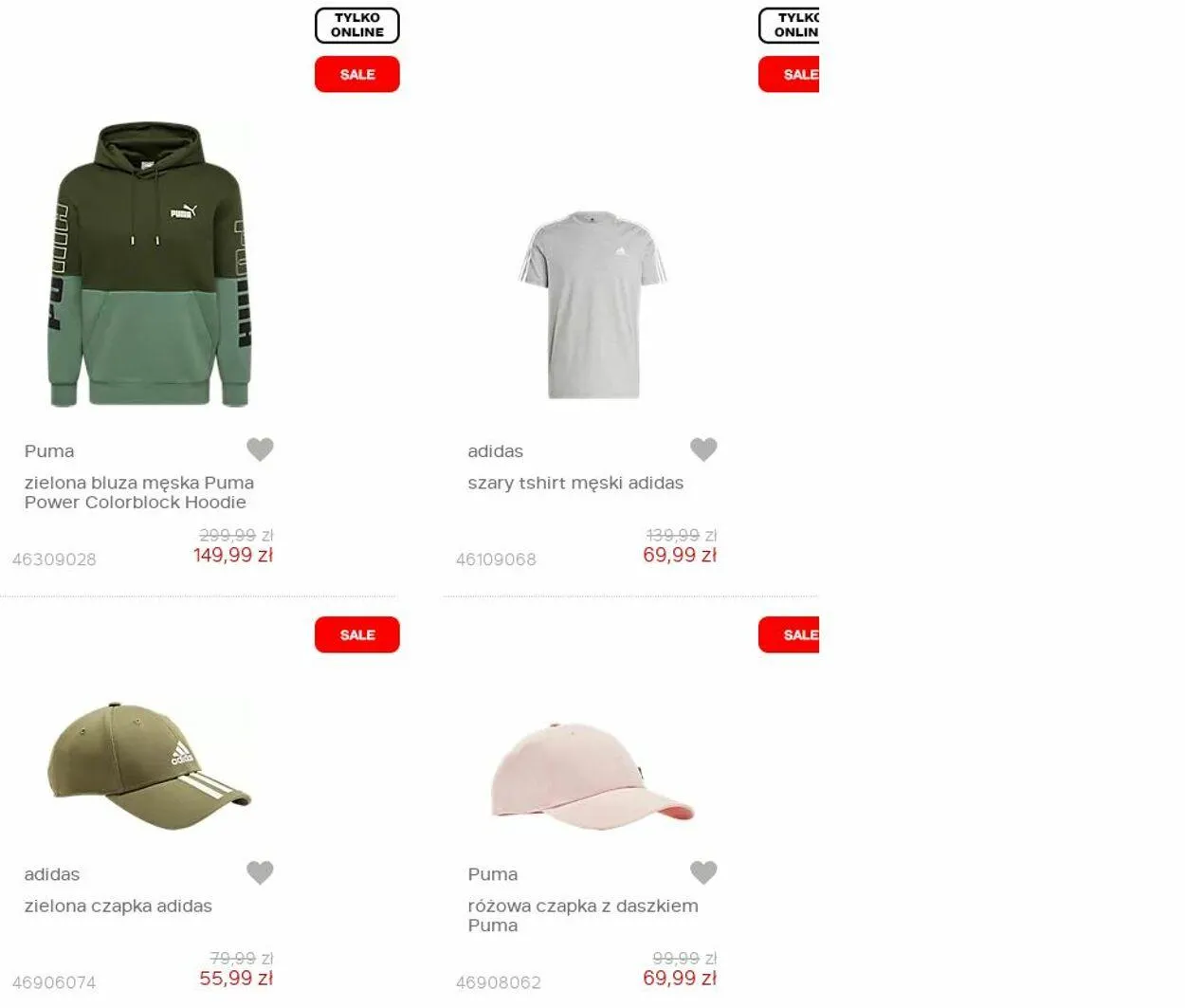Click adidas brand name above the t-shirt title

pyautogui.click(x=495, y=451)
